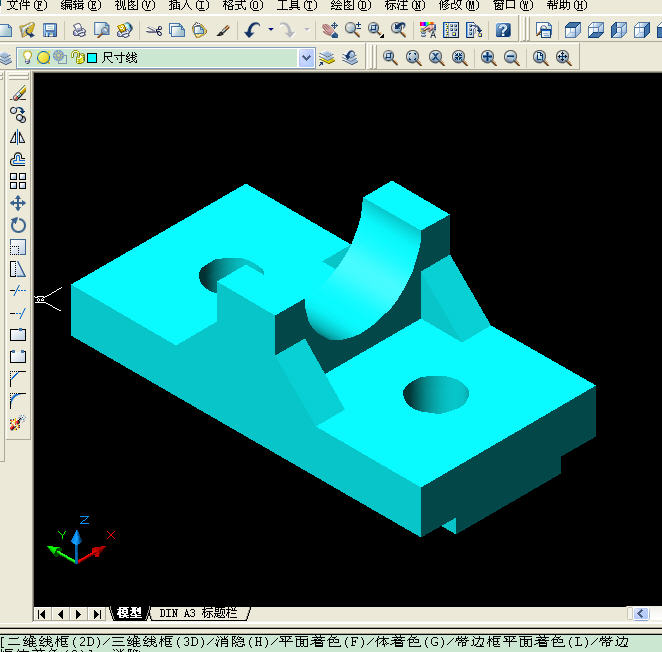This screenshot has width=662, height=652.
Task: Open the 格式(O) menu
Action: point(242,5)
